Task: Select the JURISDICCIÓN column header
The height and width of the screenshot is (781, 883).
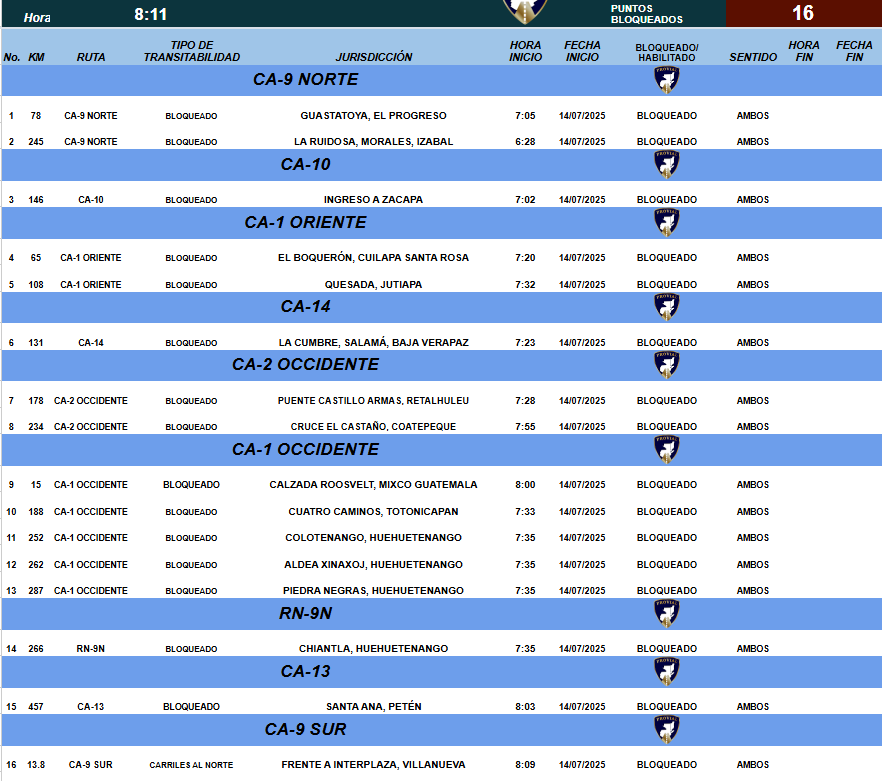Action: (x=374, y=57)
